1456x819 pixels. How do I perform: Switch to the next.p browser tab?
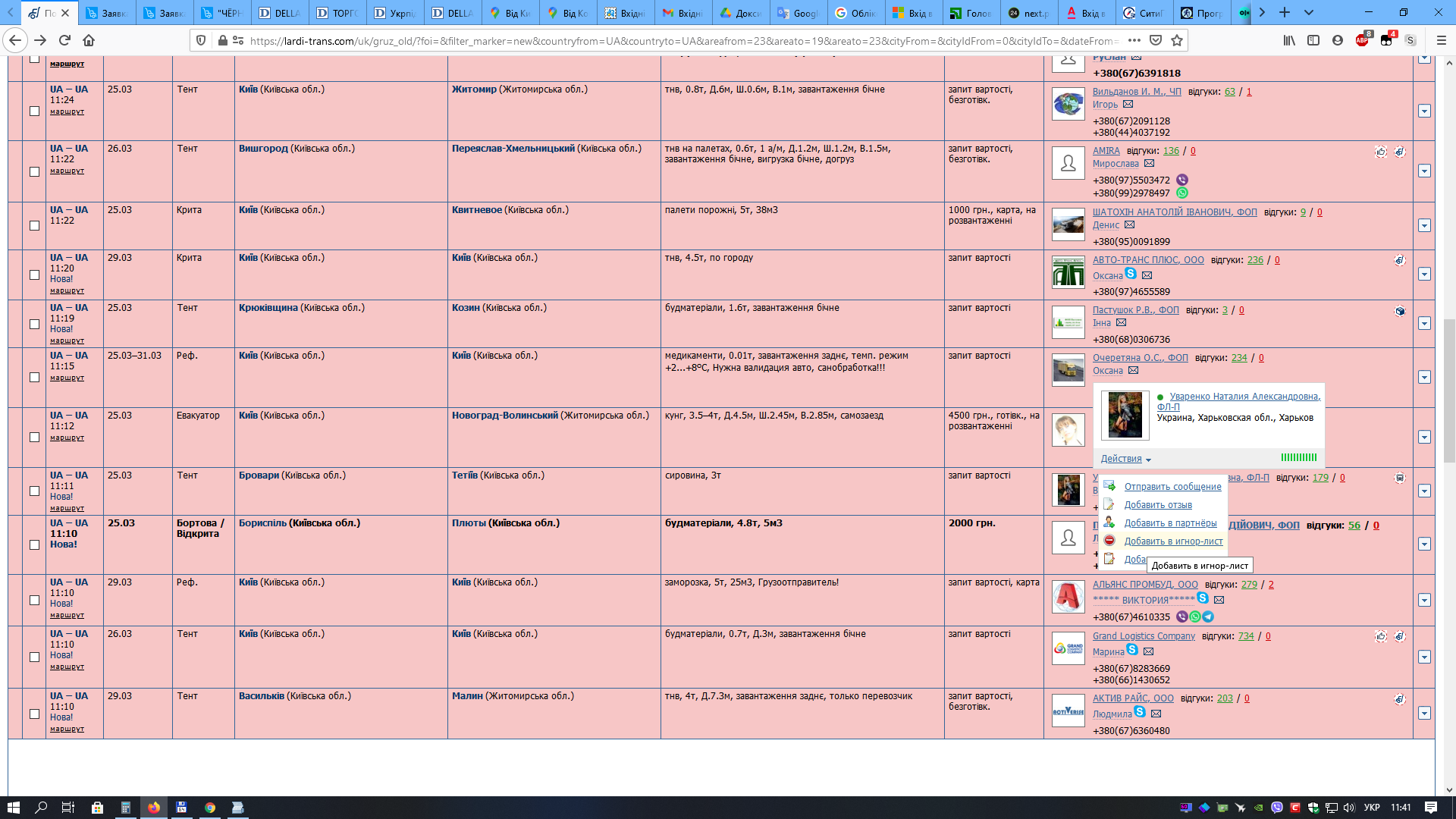[1029, 13]
